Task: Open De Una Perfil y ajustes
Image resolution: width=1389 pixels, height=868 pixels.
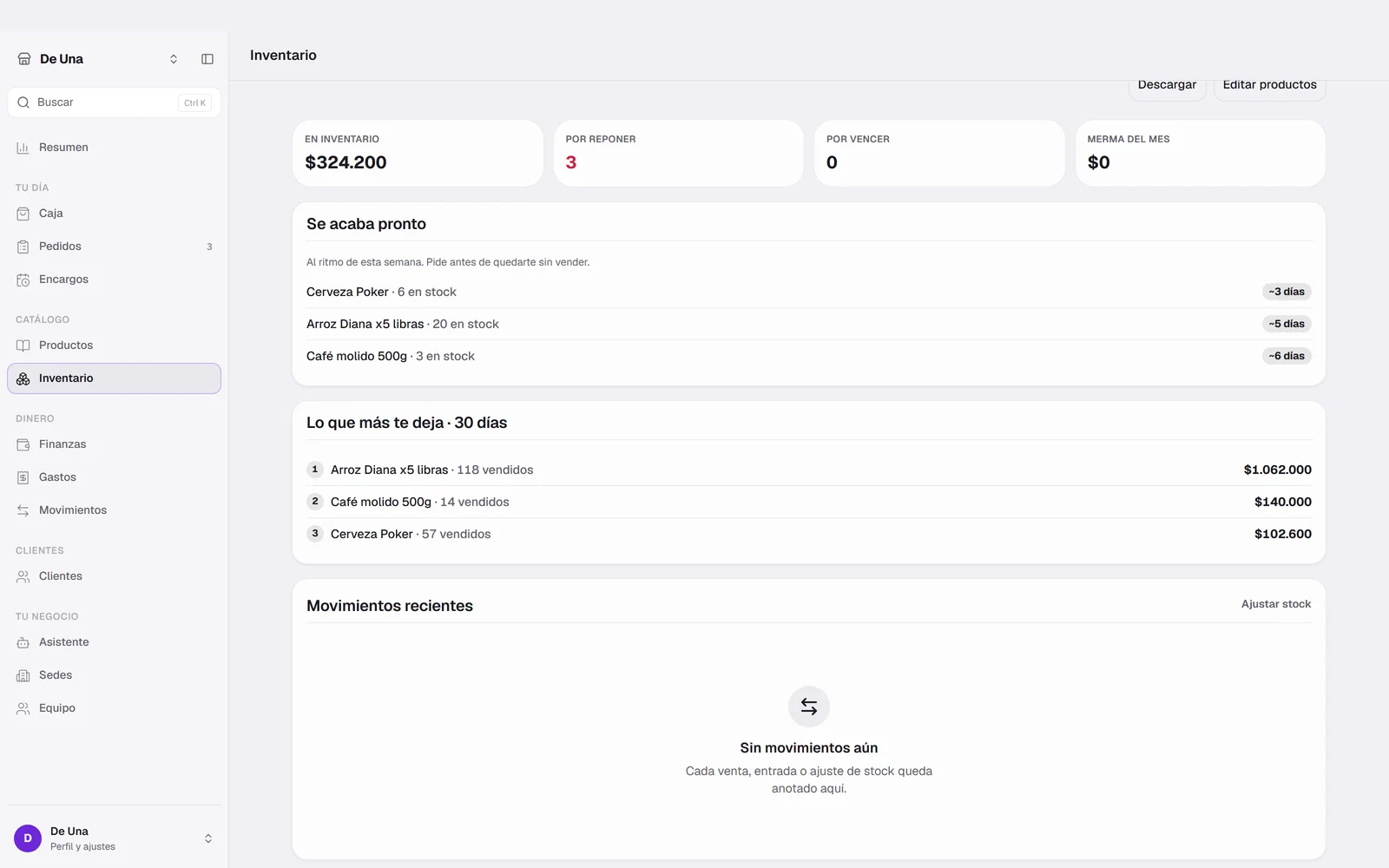Action: pos(114,838)
